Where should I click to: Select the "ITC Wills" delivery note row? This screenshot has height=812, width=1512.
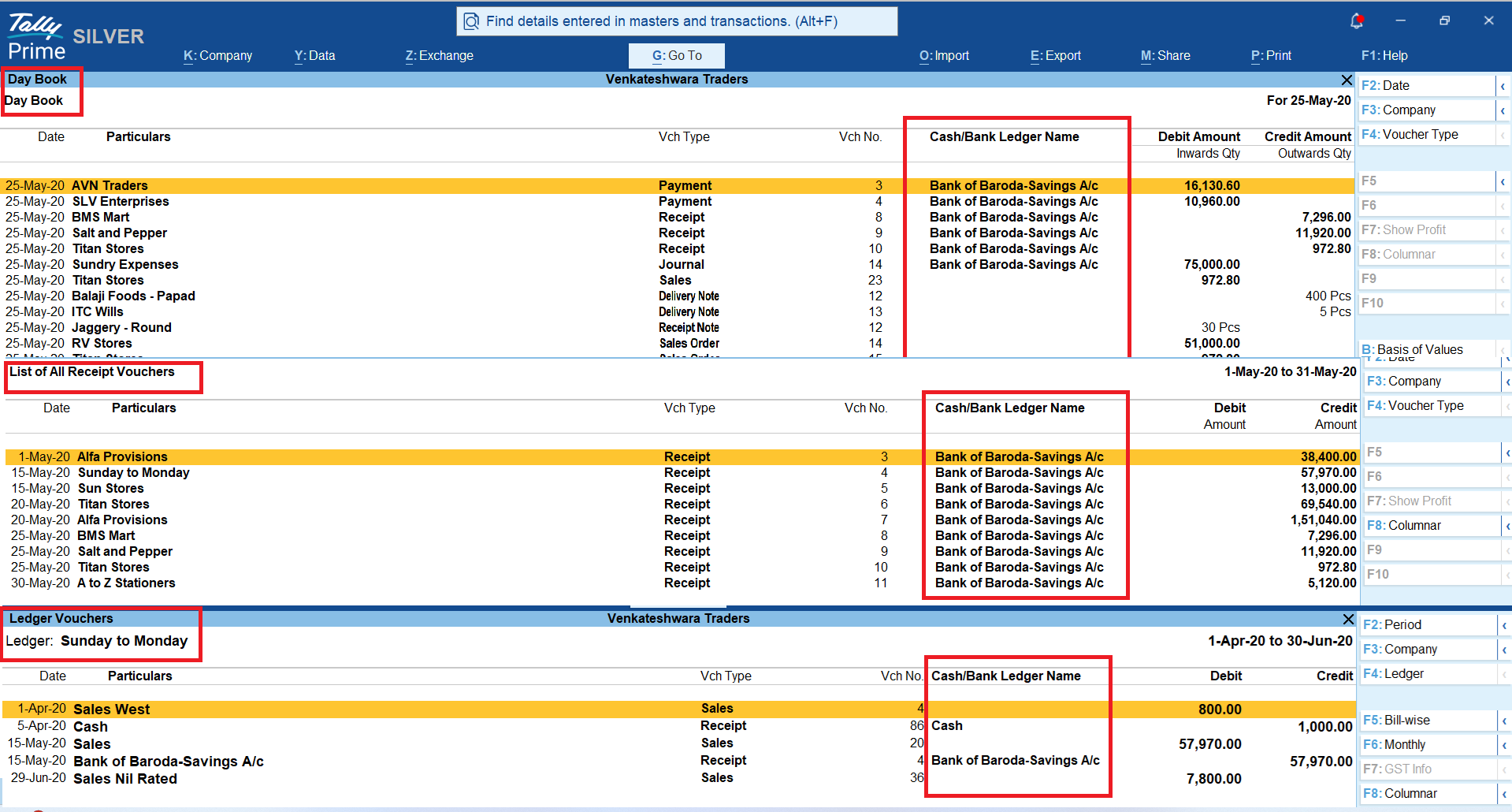tap(678, 312)
